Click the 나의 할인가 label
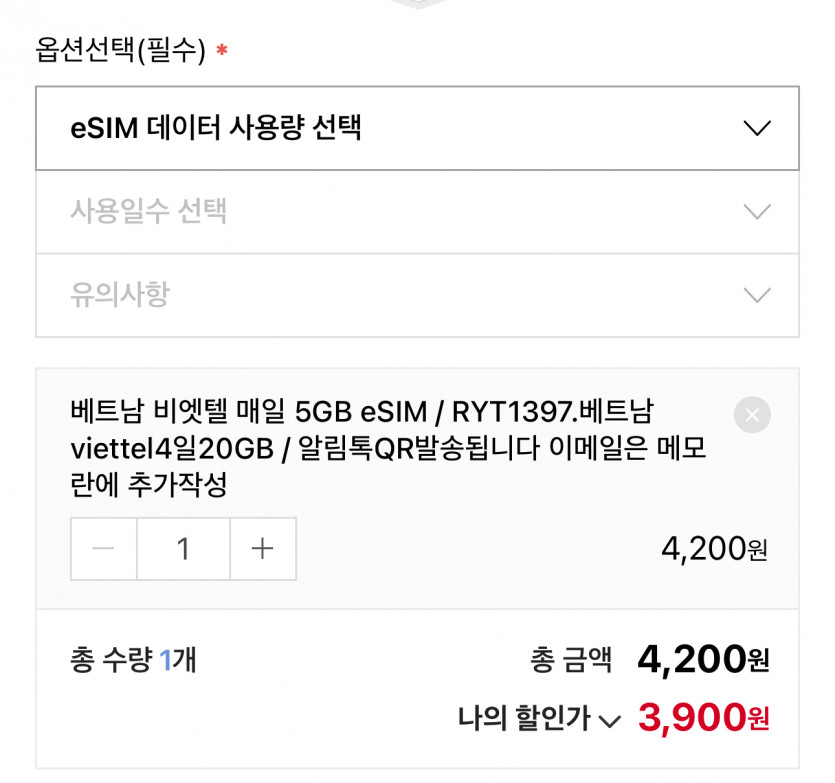 524,718
